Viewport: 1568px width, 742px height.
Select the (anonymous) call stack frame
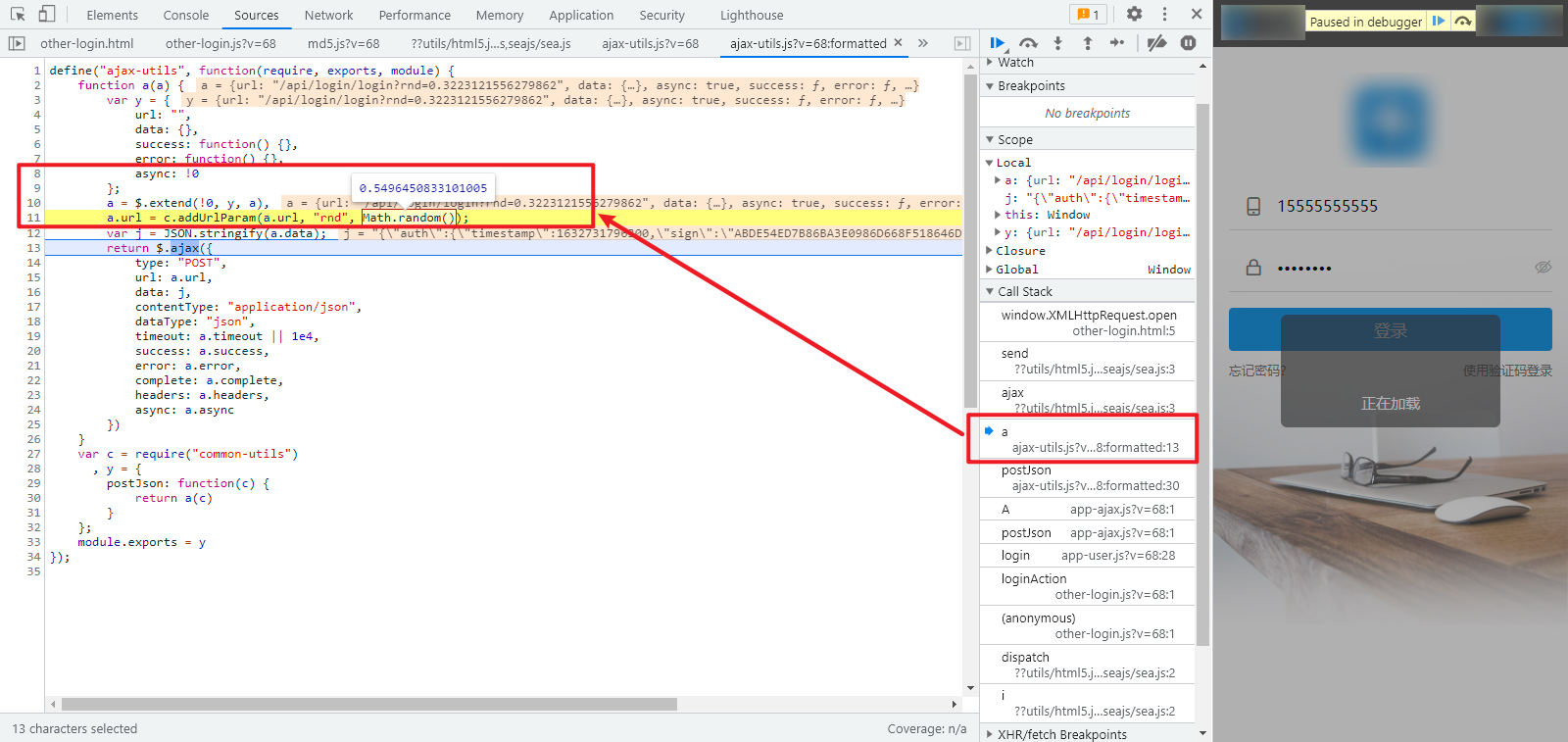coord(1088,625)
